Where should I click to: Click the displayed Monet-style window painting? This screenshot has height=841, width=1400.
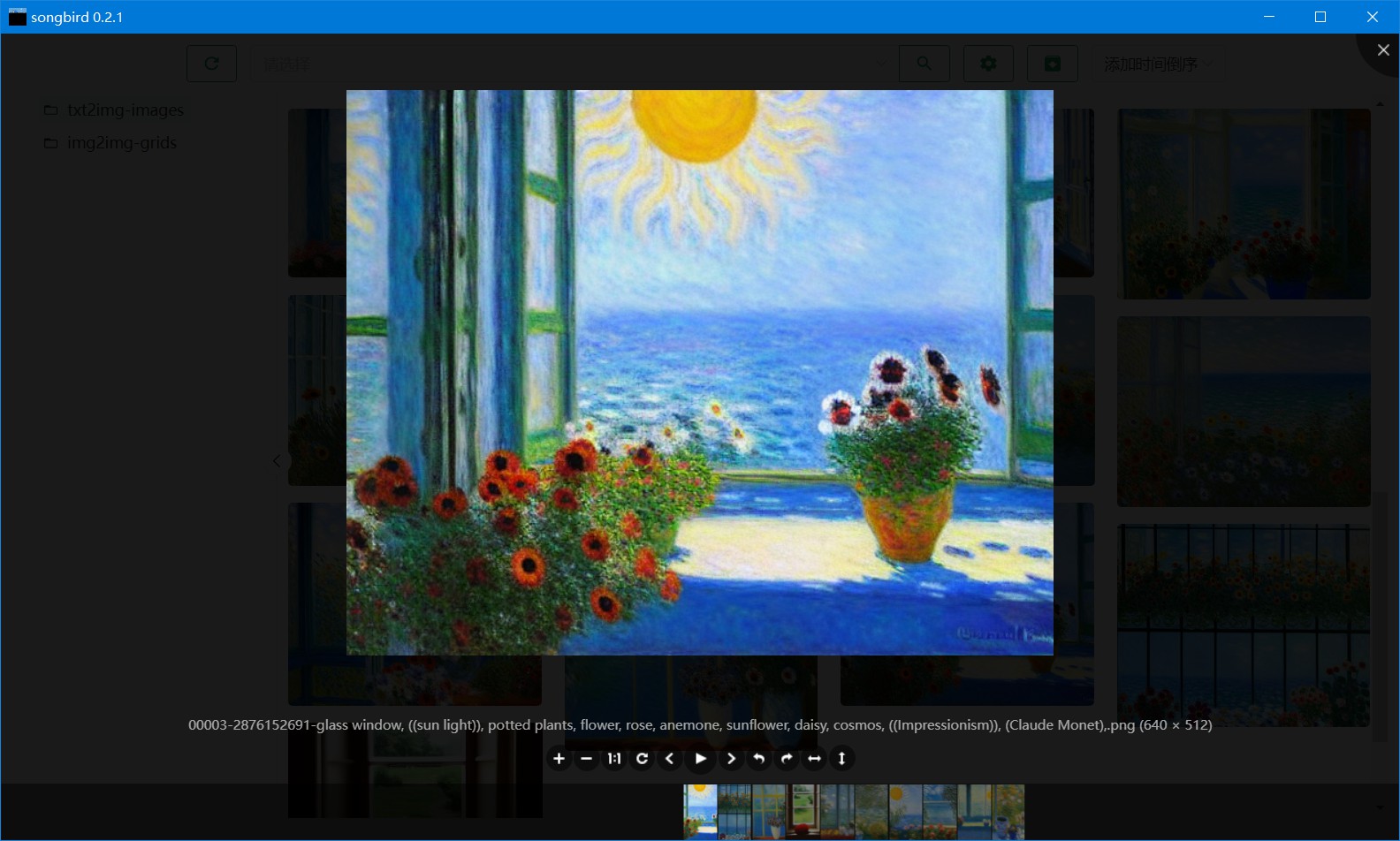700,373
